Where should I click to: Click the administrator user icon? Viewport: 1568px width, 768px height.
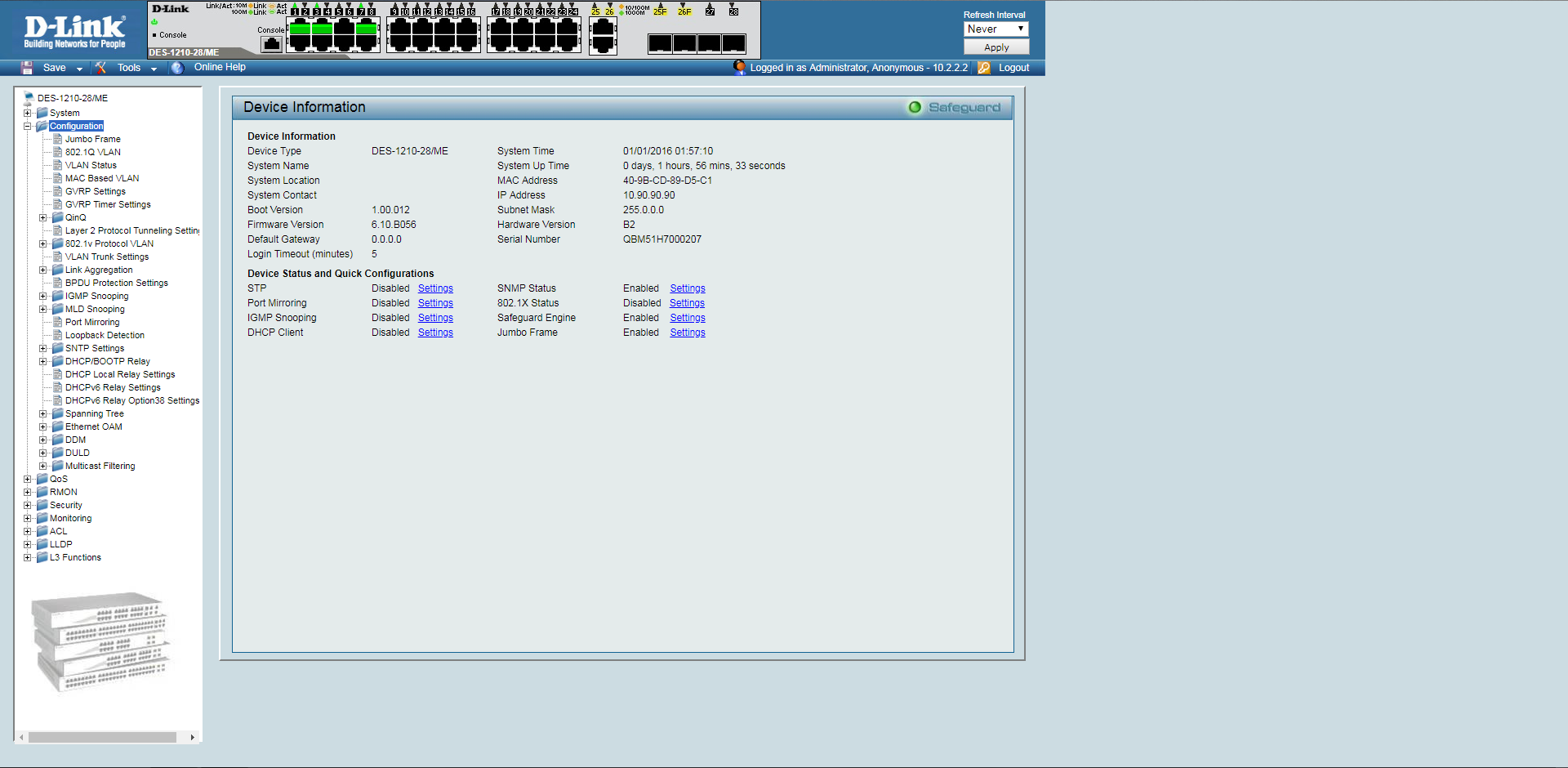tap(739, 67)
